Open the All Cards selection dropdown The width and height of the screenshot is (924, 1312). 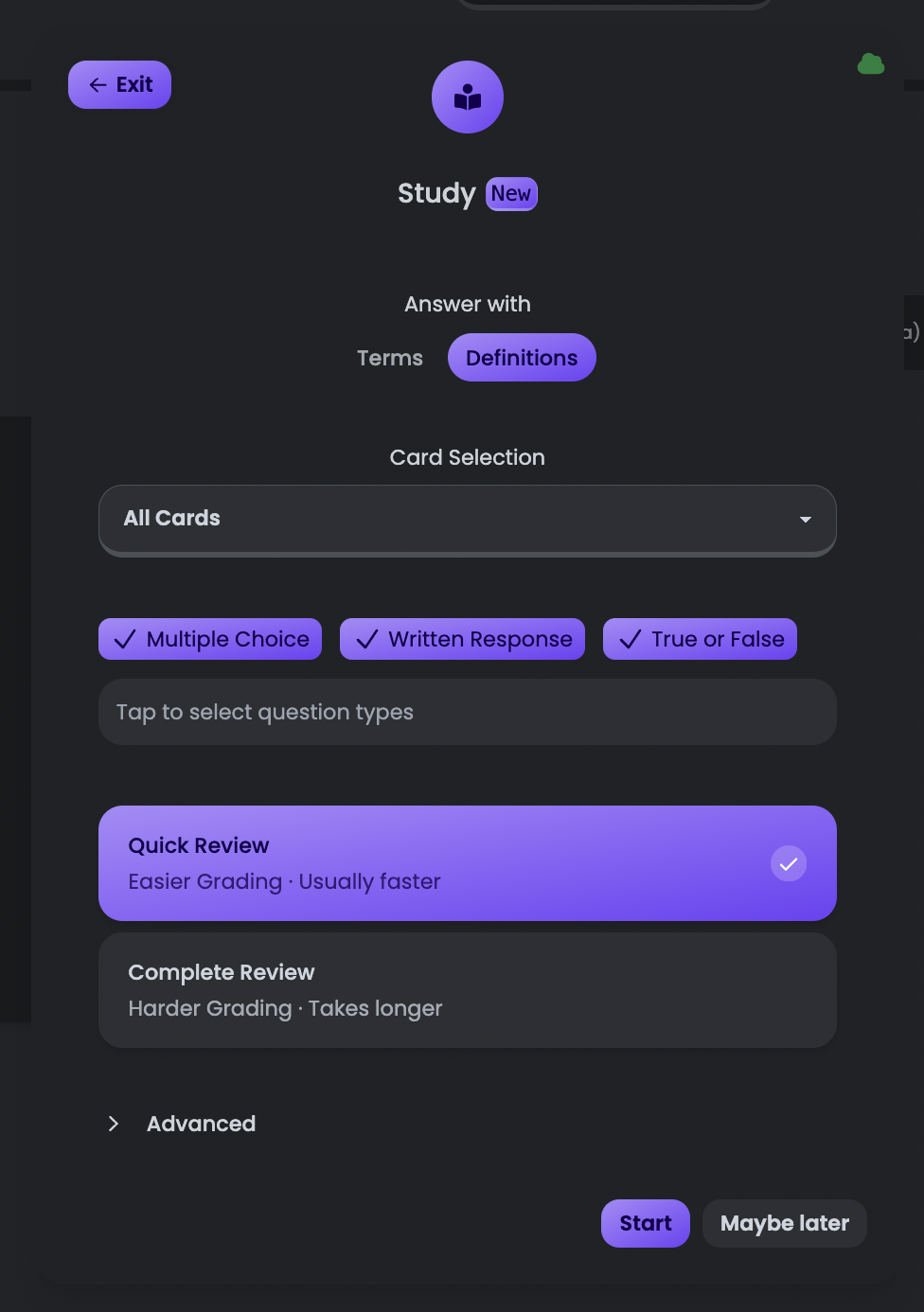coord(468,519)
